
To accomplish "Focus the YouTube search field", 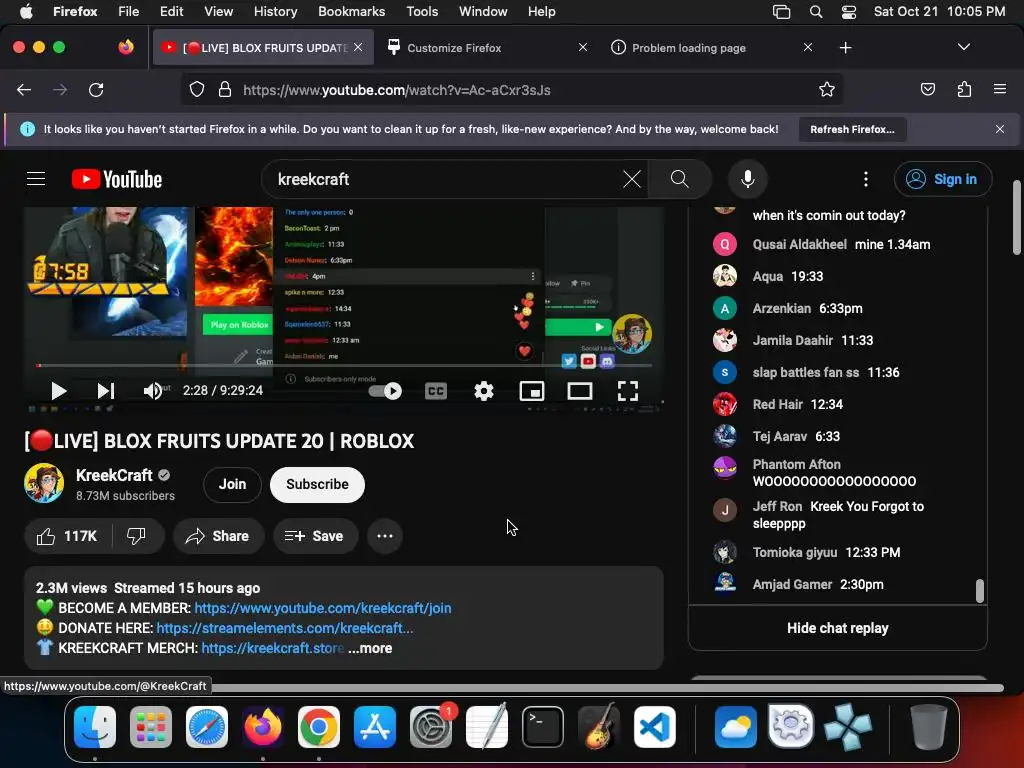I will point(444,179).
